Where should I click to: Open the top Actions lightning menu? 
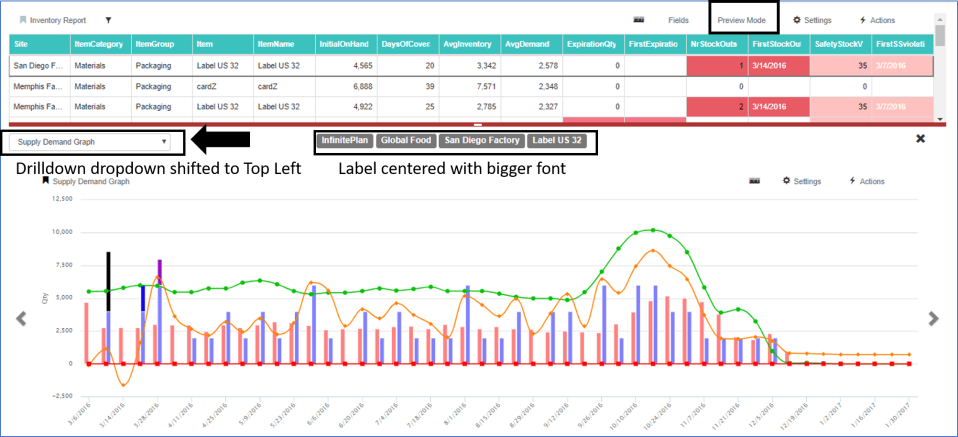863,20
